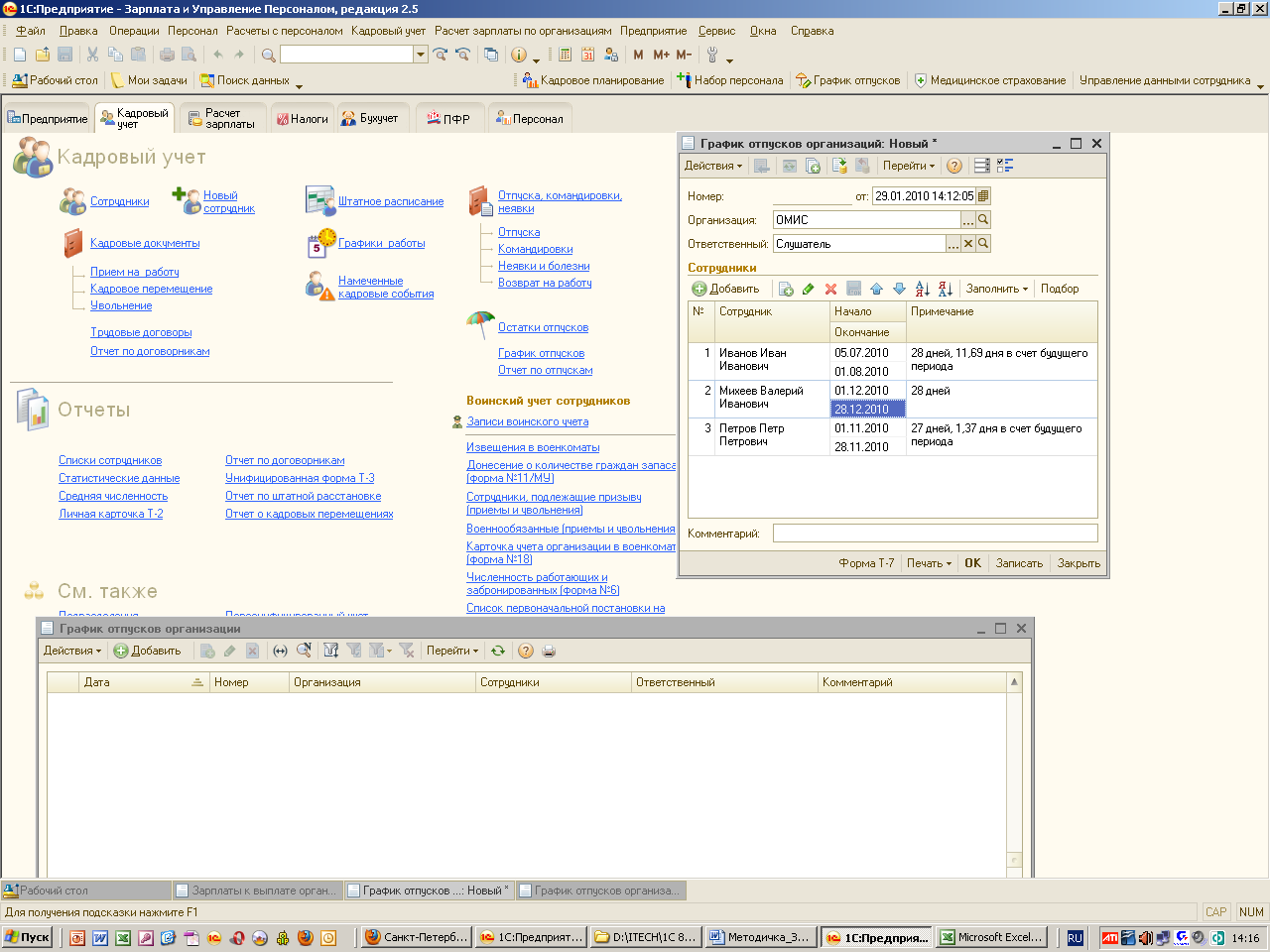Open Перейти dropdown in document window
The image size is (1270, 952).
pos(908,166)
